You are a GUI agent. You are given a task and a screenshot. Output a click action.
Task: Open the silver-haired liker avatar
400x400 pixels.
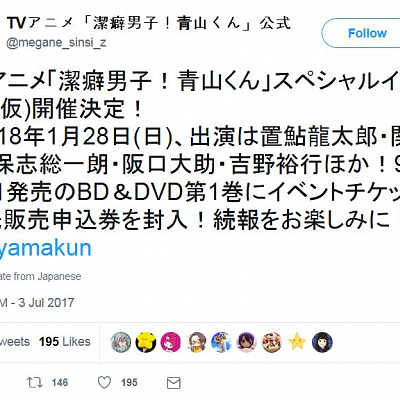point(121,342)
